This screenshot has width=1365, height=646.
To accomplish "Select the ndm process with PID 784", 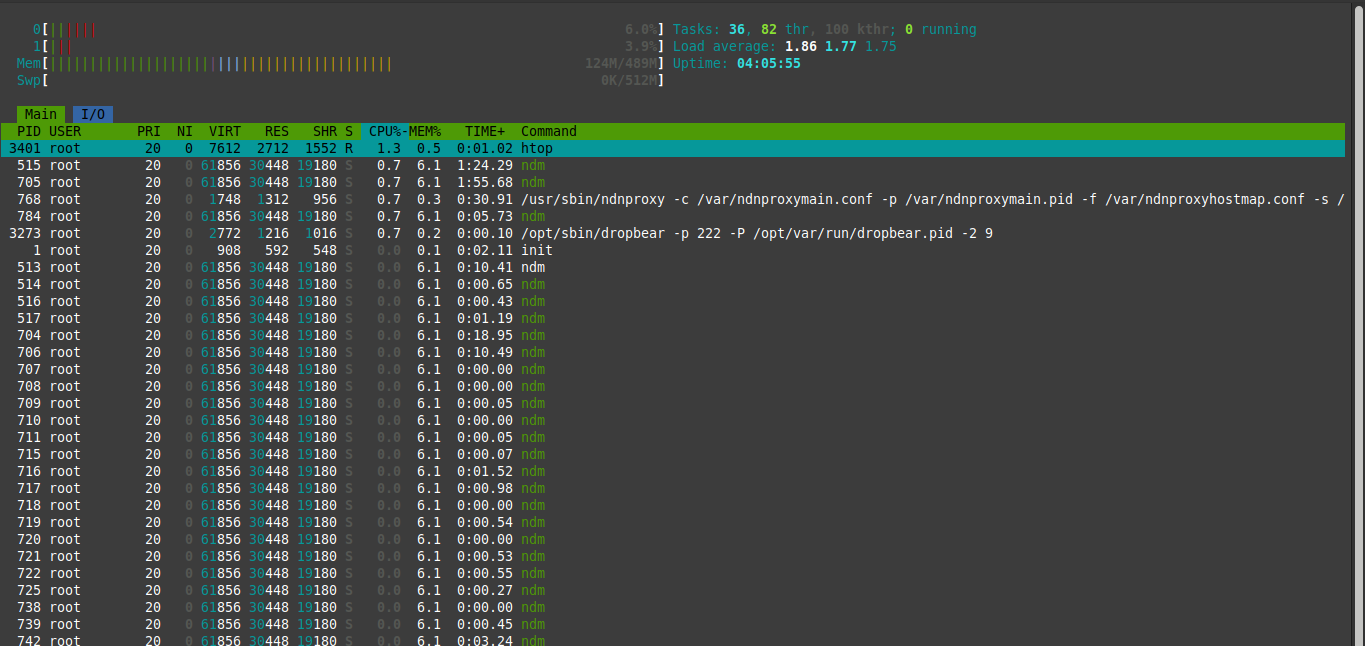I will tap(673, 216).
